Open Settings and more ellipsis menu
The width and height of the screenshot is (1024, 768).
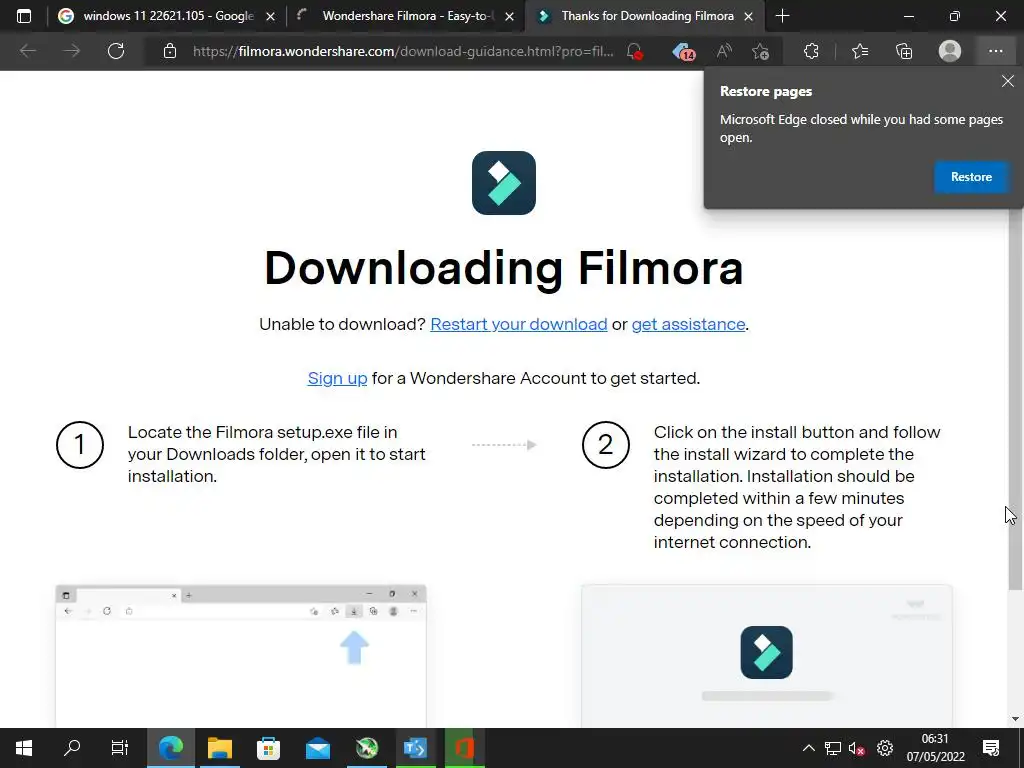coord(995,51)
